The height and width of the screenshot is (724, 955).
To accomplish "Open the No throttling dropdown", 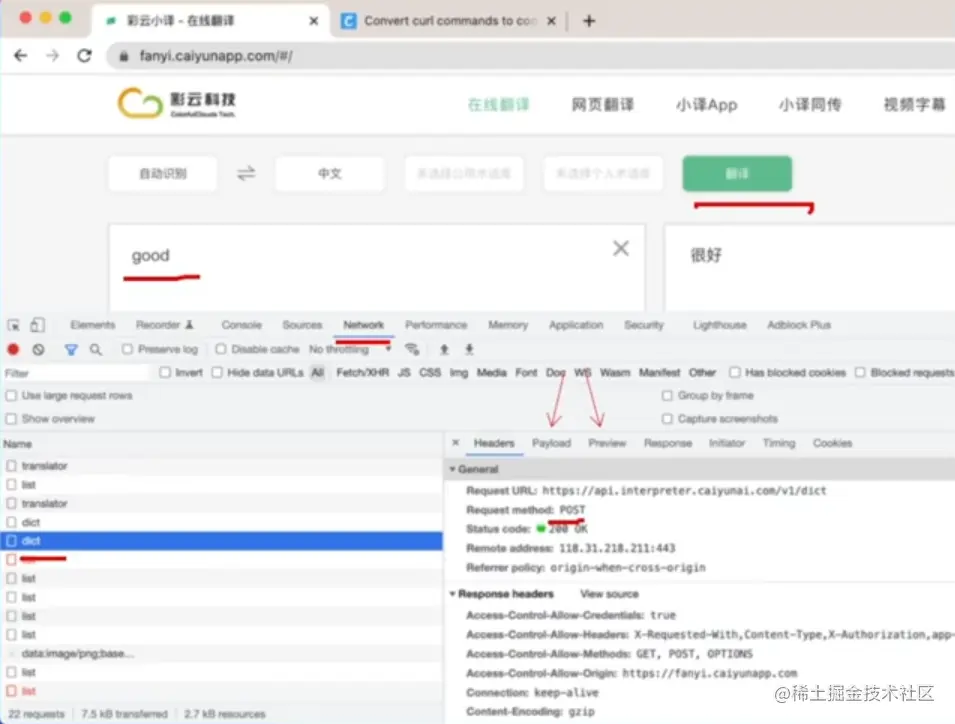I will [350, 349].
